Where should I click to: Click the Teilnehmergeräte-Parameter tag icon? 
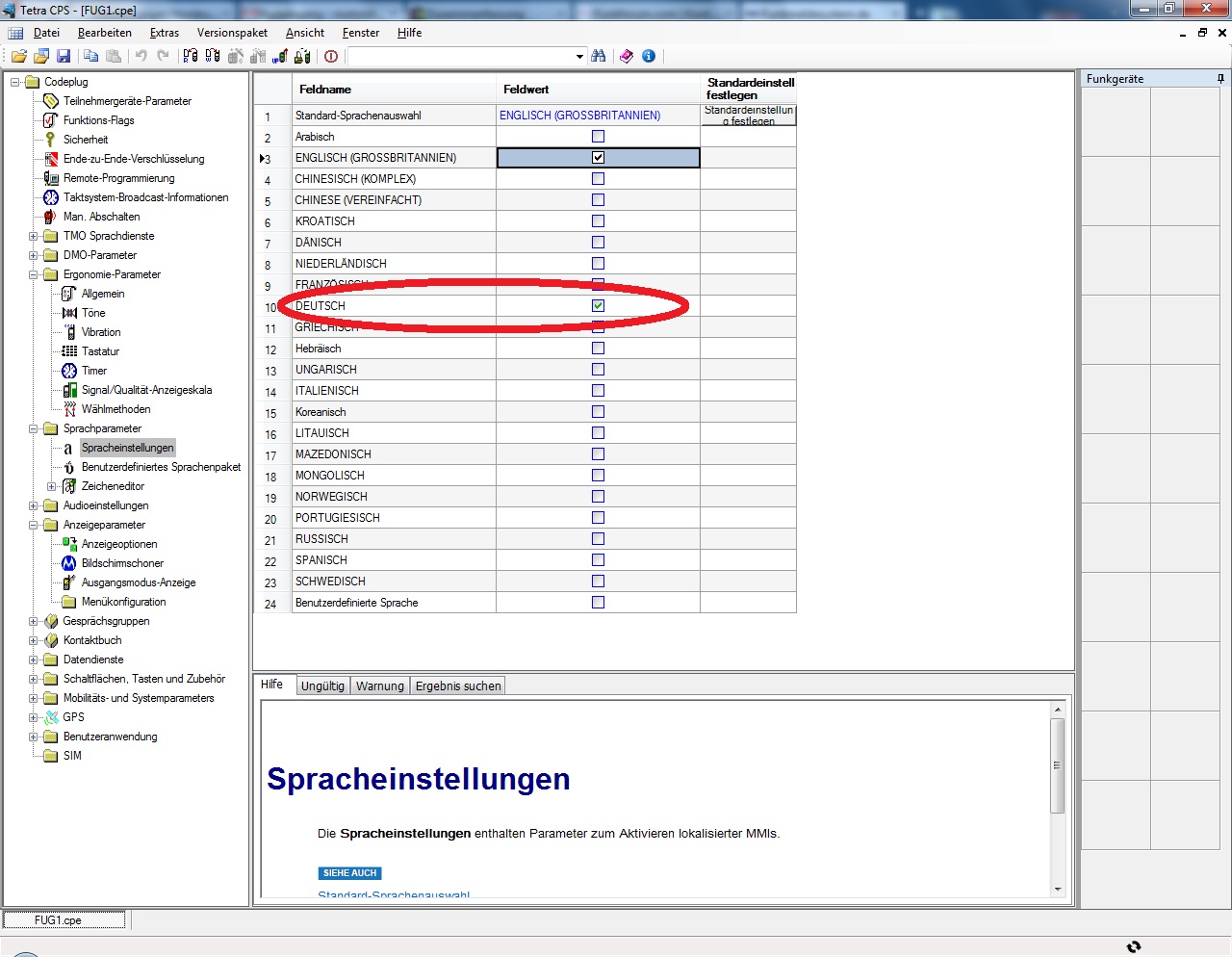tap(51, 101)
